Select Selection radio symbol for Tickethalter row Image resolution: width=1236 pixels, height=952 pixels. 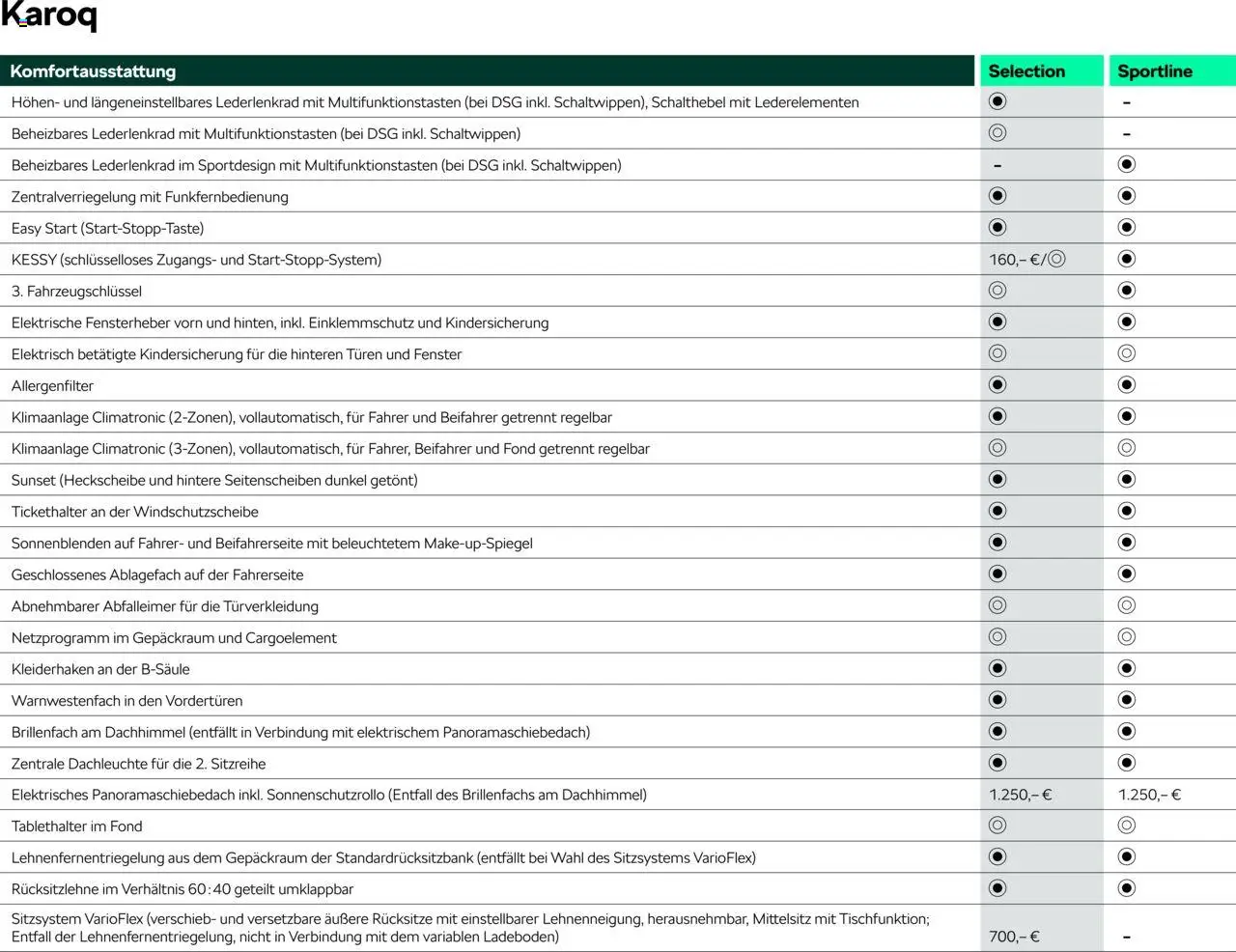click(997, 511)
